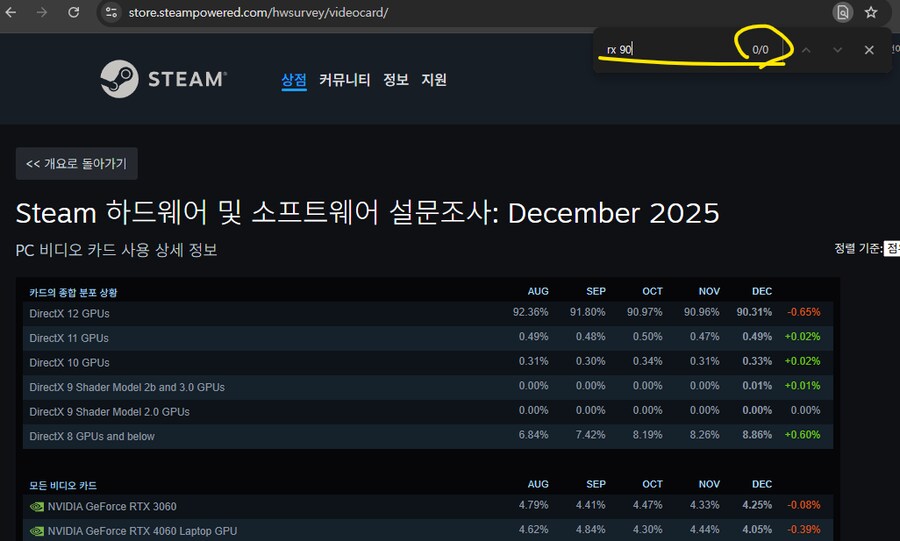Screen dimensions: 900x541
Task: Click the find-in-page lens icon in address bar
Action: pyautogui.click(x=843, y=12)
